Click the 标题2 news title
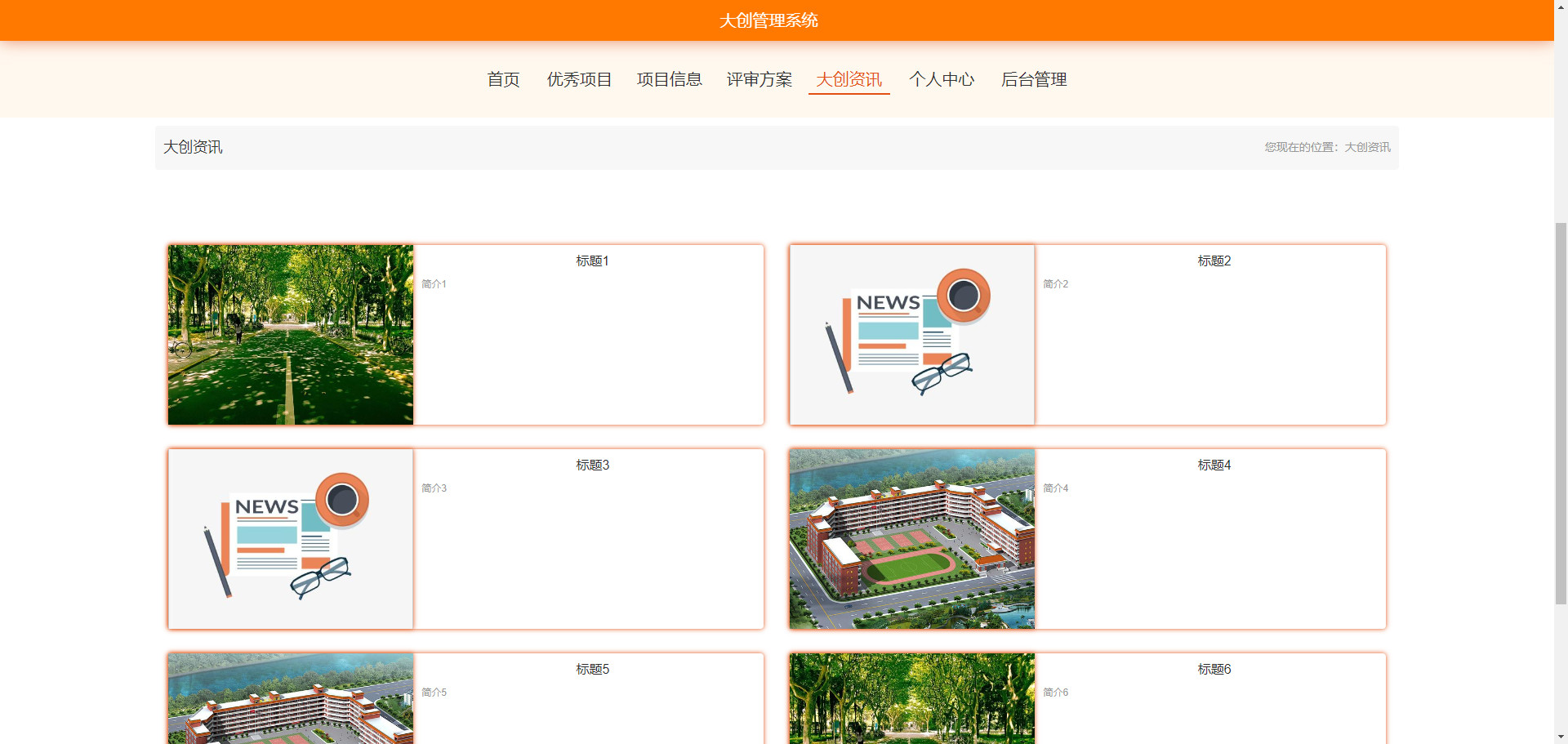Screen dimensions: 1568x744 coord(1214,261)
